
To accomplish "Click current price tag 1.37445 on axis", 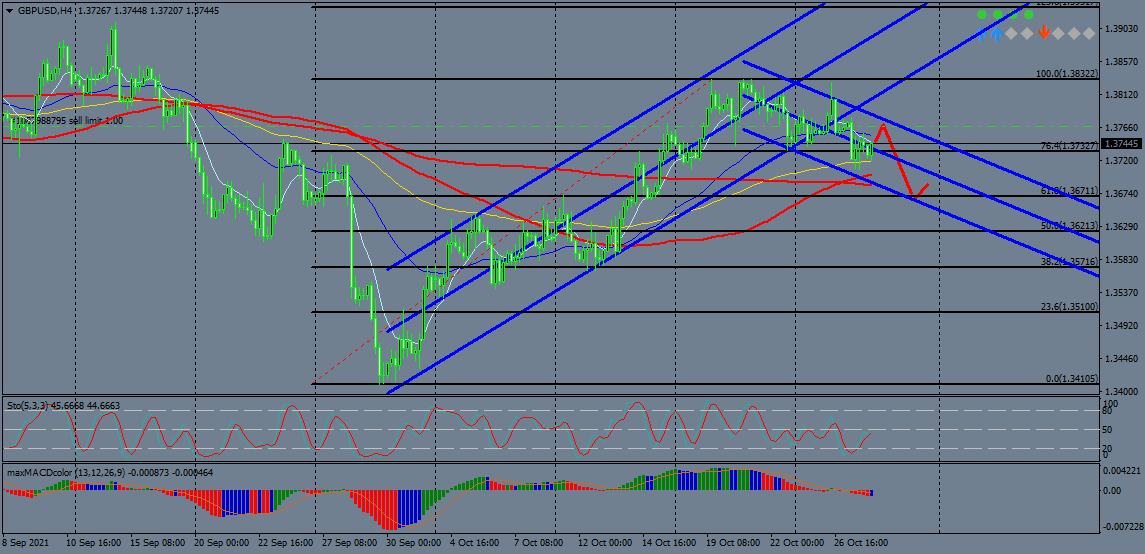I will click(1122, 144).
